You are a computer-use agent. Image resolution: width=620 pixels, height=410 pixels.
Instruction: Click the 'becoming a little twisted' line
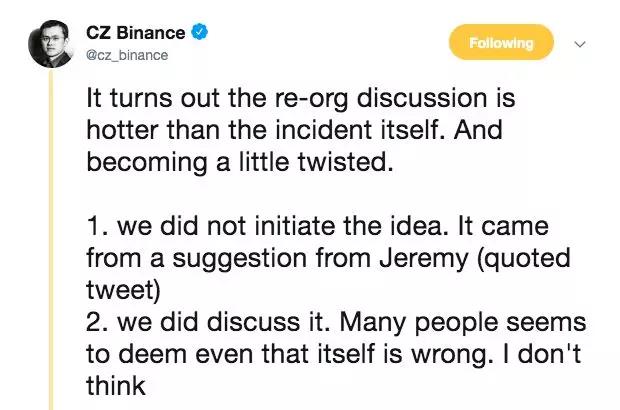point(240,162)
